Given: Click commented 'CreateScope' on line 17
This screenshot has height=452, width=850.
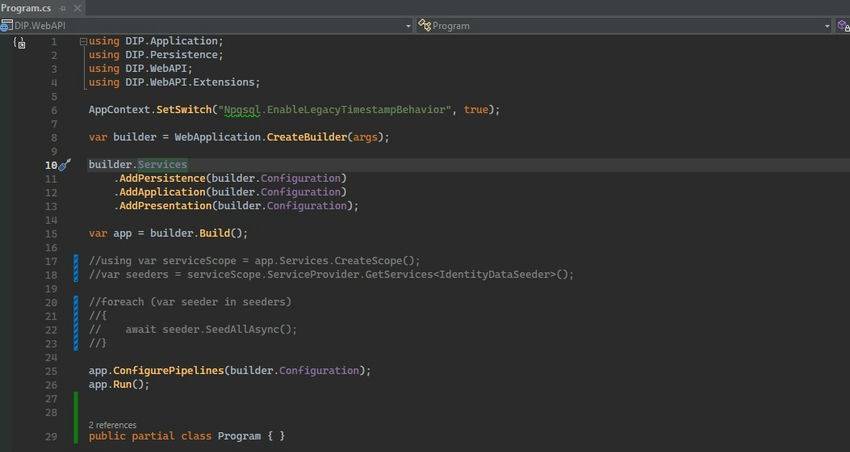Looking at the screenshot, I should pyautogui.click(x=369, y=261).
